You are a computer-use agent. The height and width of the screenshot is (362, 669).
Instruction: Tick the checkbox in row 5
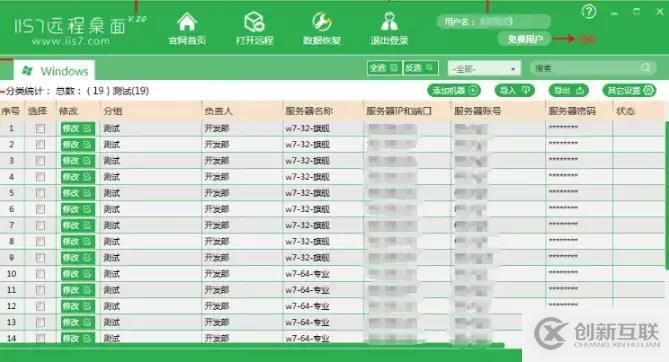[x=41, y=193]
